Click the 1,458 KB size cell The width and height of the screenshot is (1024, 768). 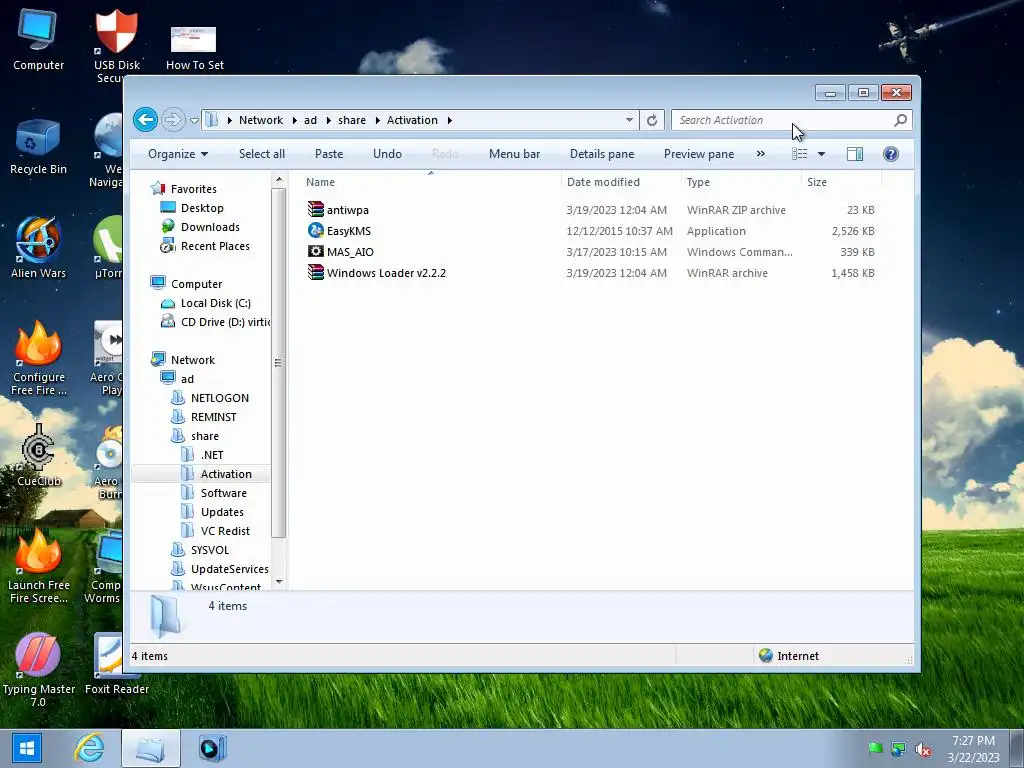[852, 273]
